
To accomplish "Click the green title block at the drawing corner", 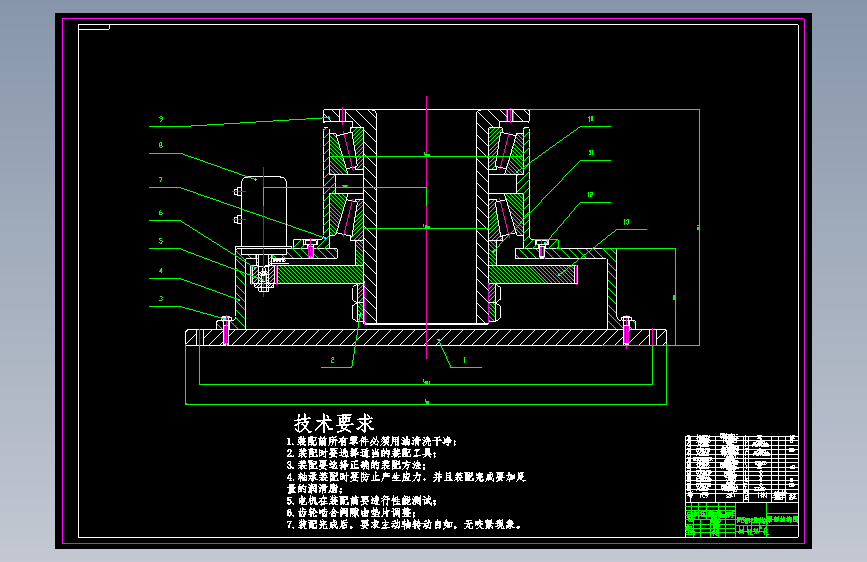I will pyautogui.click(x=741, y=519).
